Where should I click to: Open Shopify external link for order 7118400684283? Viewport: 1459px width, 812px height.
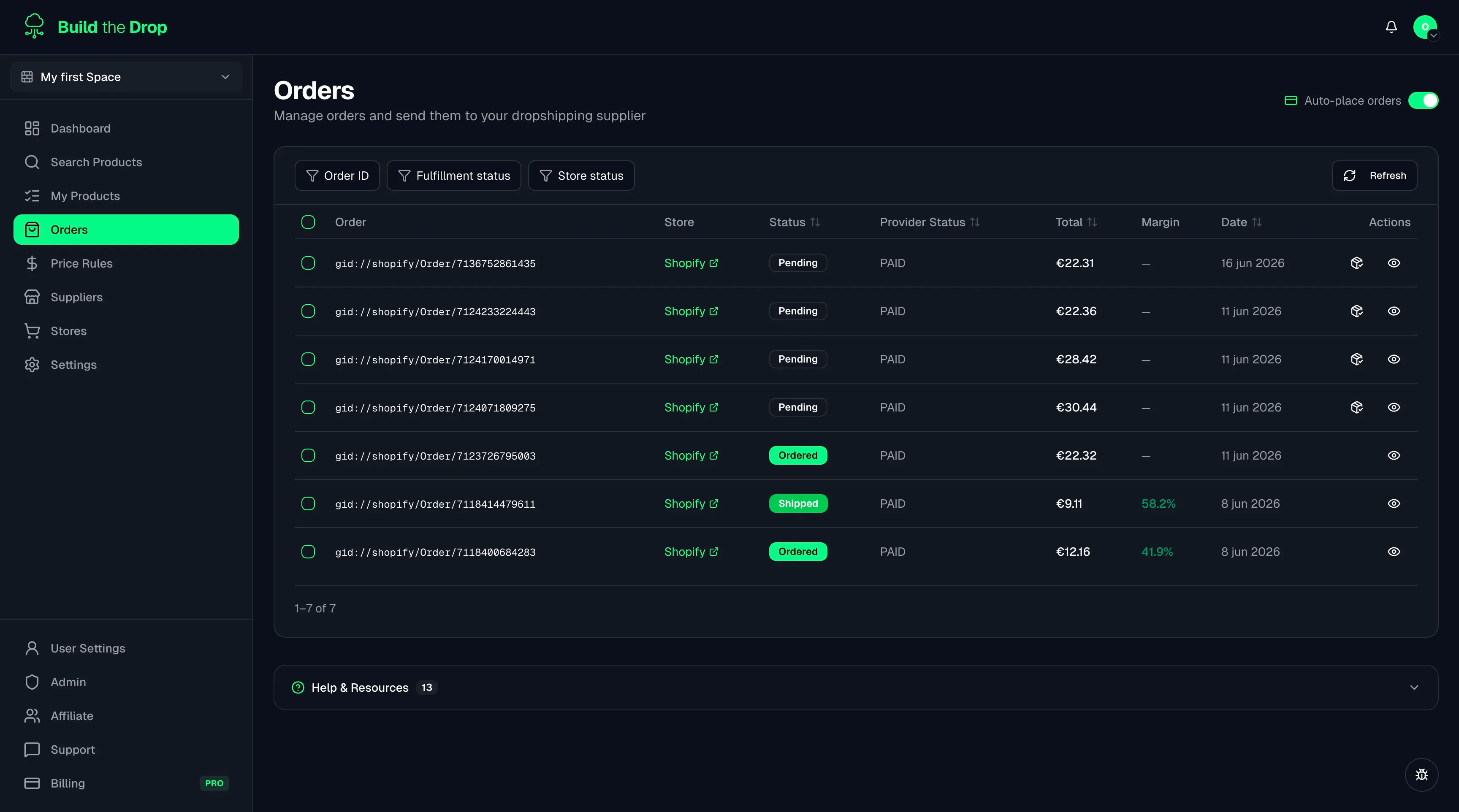(691, 552)
